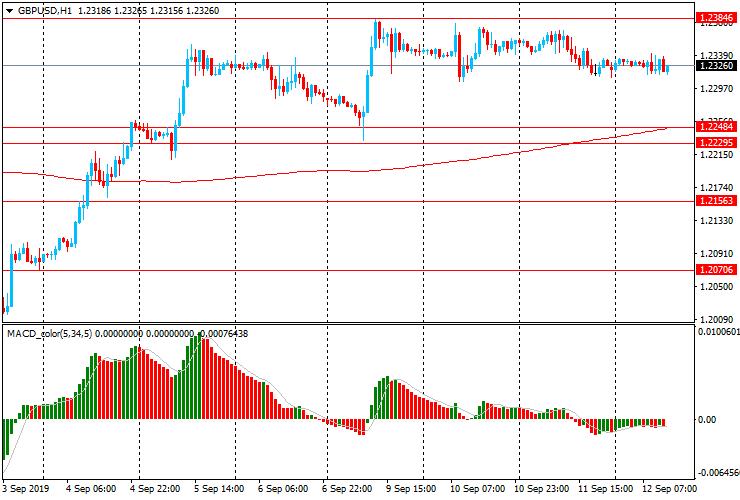Viewport: 740px width, 500px height.
Task: Click the 6 Sep 22:00 time label
Action: pyautogui.click(x=350, y=489)
